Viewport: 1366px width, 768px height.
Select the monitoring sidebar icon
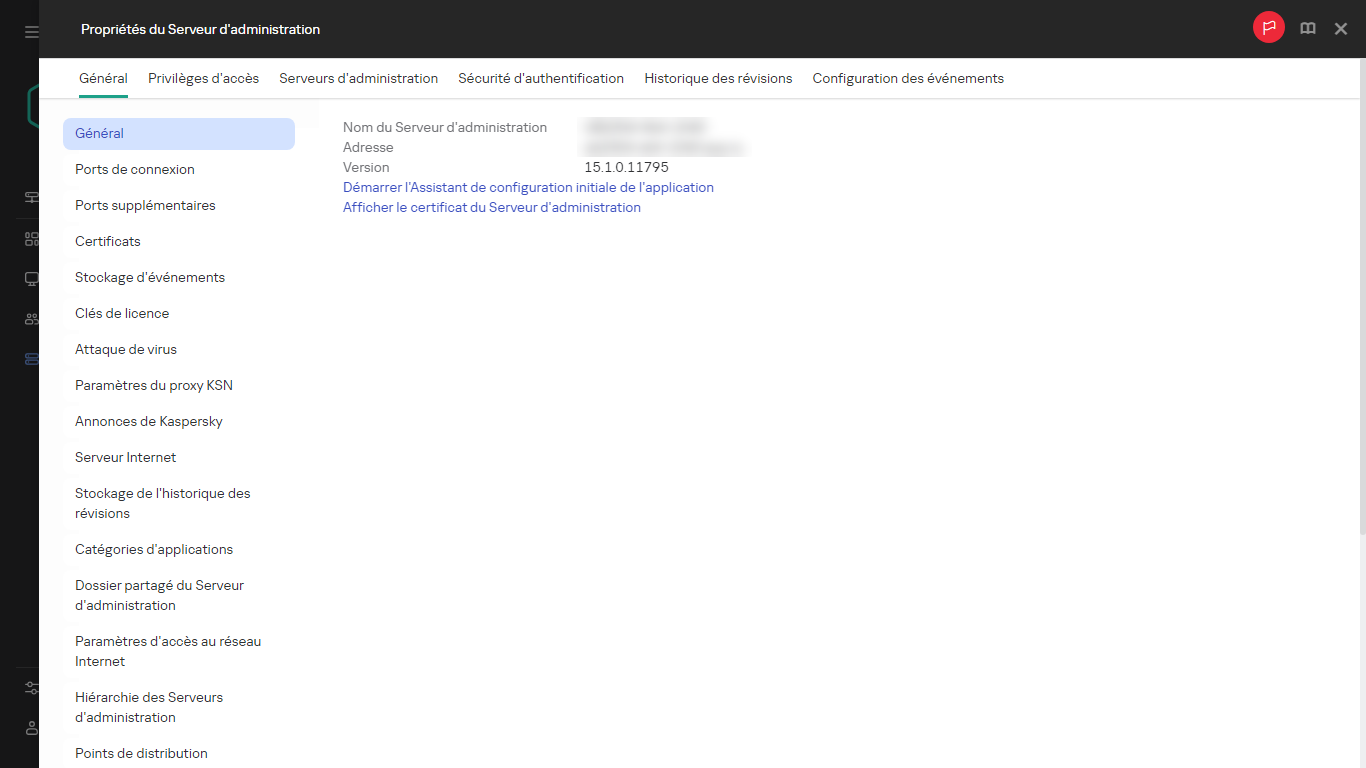(29, 198)
